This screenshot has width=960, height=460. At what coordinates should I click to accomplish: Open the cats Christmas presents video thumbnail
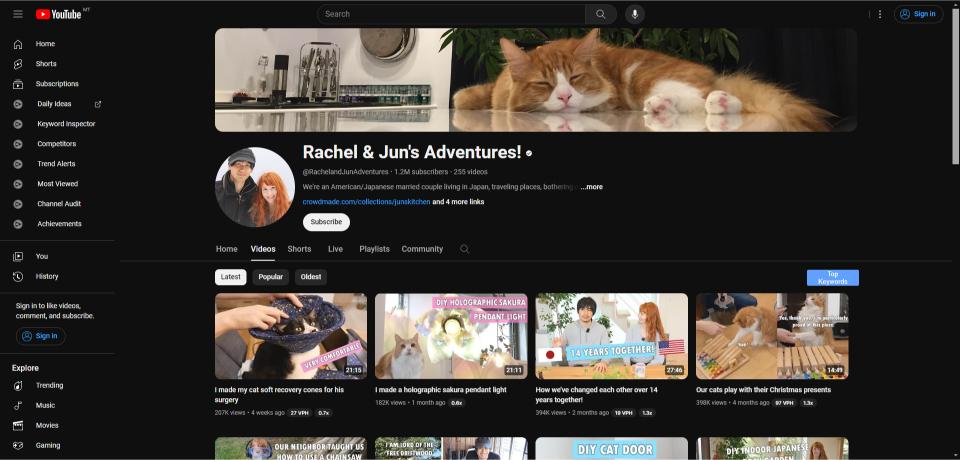pyautogui.click(x=772, y=336)
